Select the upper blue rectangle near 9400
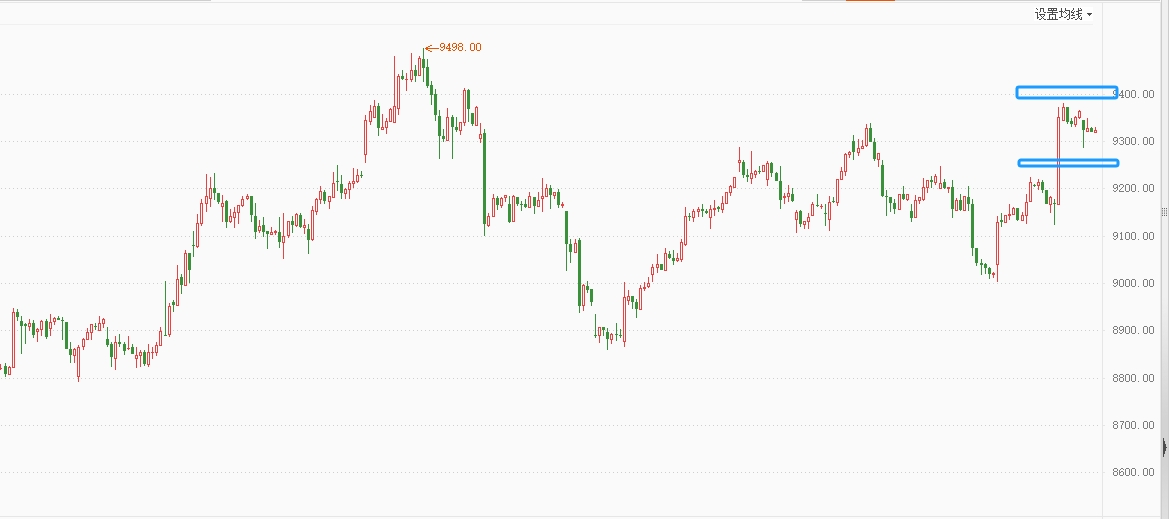This screenshot has height=519, width=1169. click(1066, 93)
